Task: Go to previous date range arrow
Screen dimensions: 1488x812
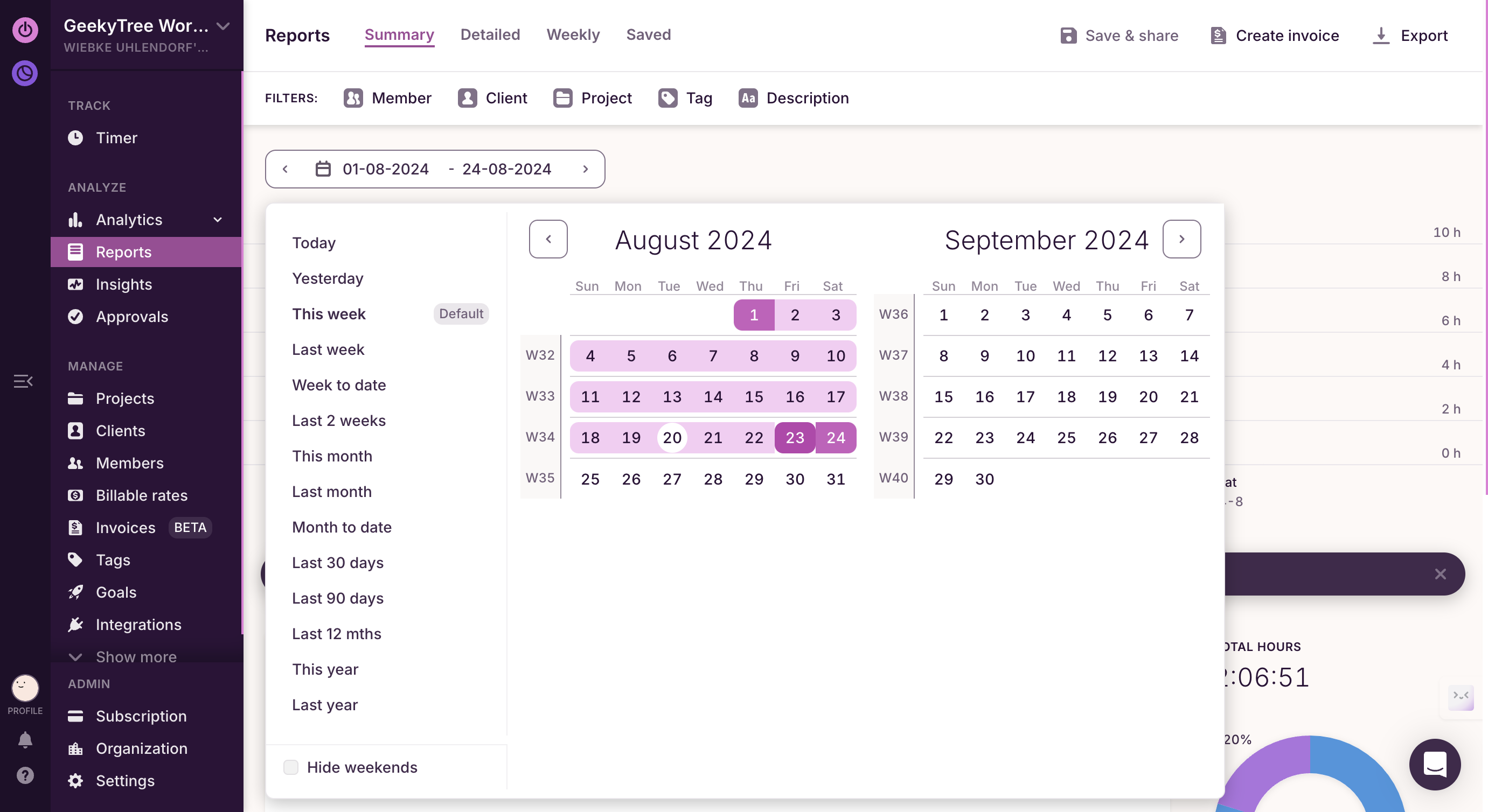Action: pyautogui.click(x=285, y=169)
